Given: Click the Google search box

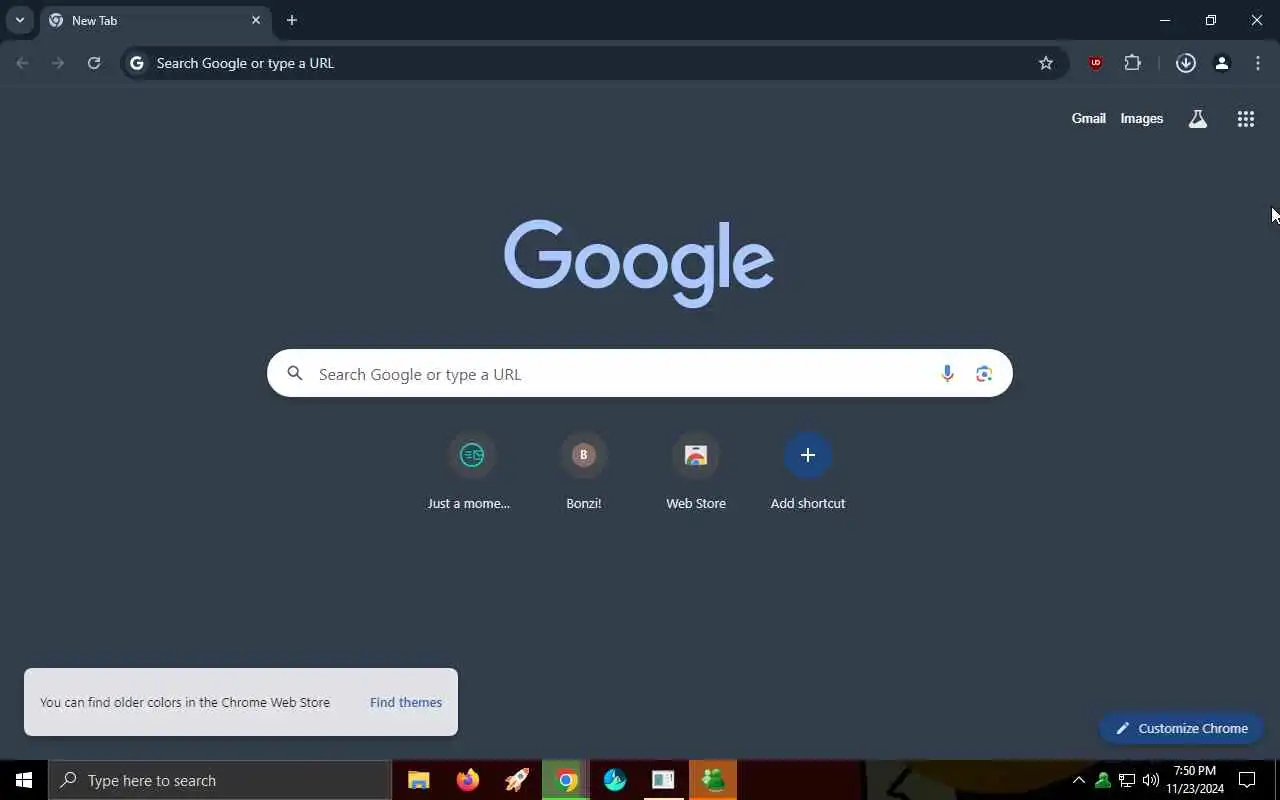Looking at the screenshot, I should (640, 373).
